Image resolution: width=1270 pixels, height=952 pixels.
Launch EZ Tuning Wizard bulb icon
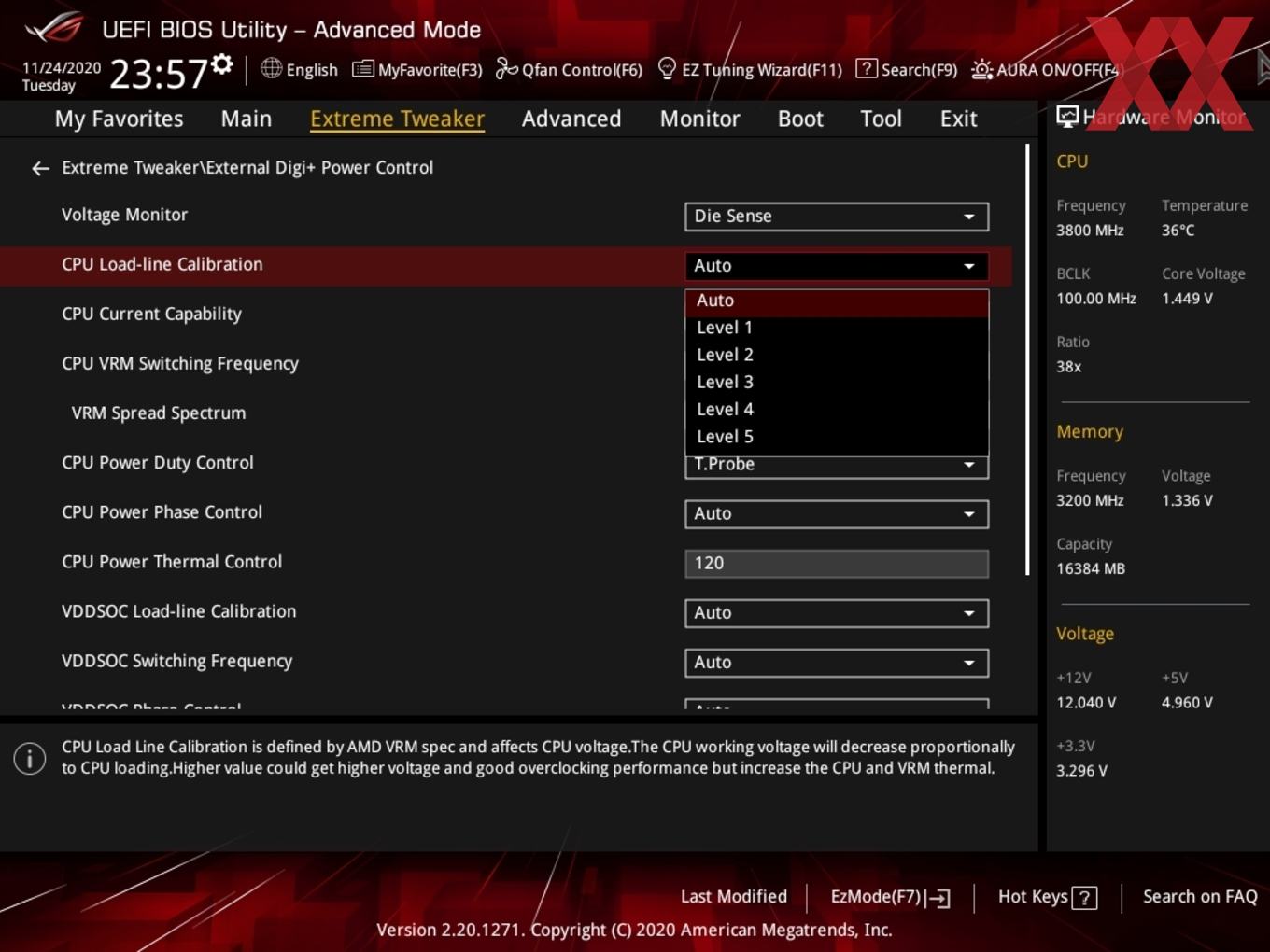(x=667, y=69)
